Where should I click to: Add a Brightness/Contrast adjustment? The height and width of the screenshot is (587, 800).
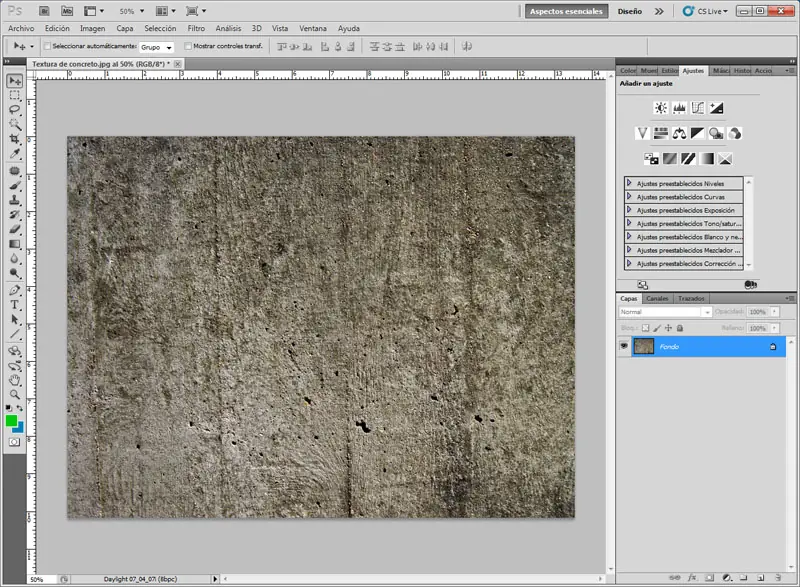[x=661, y=108]
